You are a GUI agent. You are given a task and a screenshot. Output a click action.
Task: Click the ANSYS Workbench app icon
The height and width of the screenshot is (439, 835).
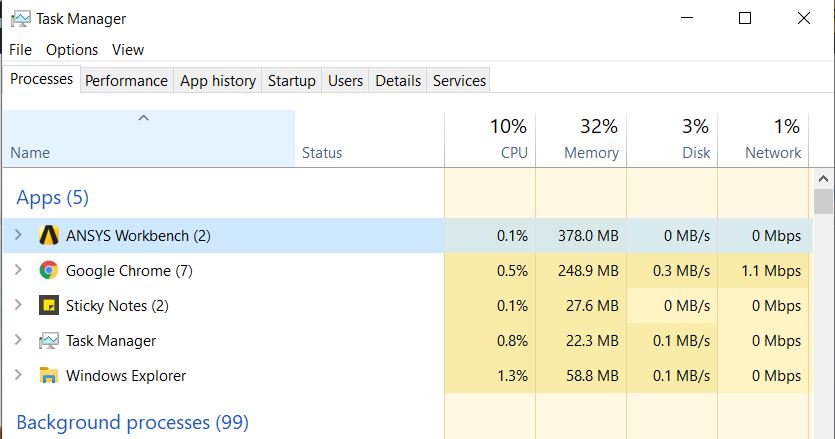click(48, 236)
